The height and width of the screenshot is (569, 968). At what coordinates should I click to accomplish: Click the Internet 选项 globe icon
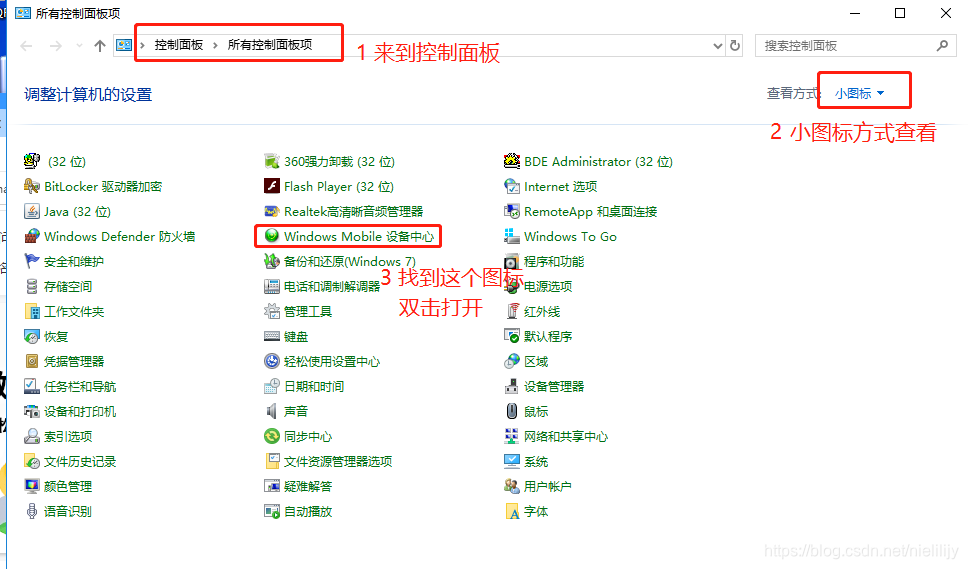pyautogui.click(x=512, y=186)
